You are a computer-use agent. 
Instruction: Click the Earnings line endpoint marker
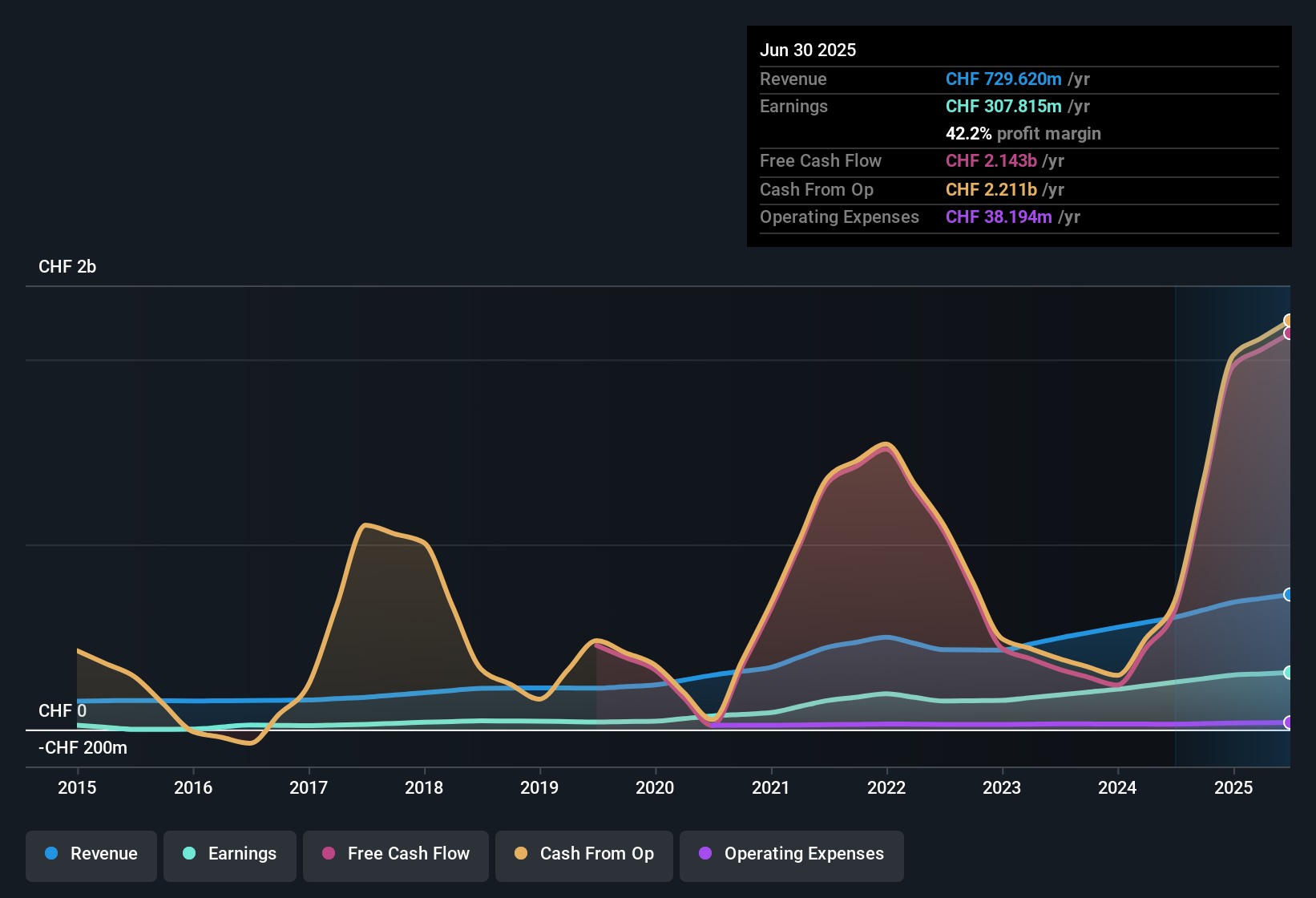[1288, 673]
